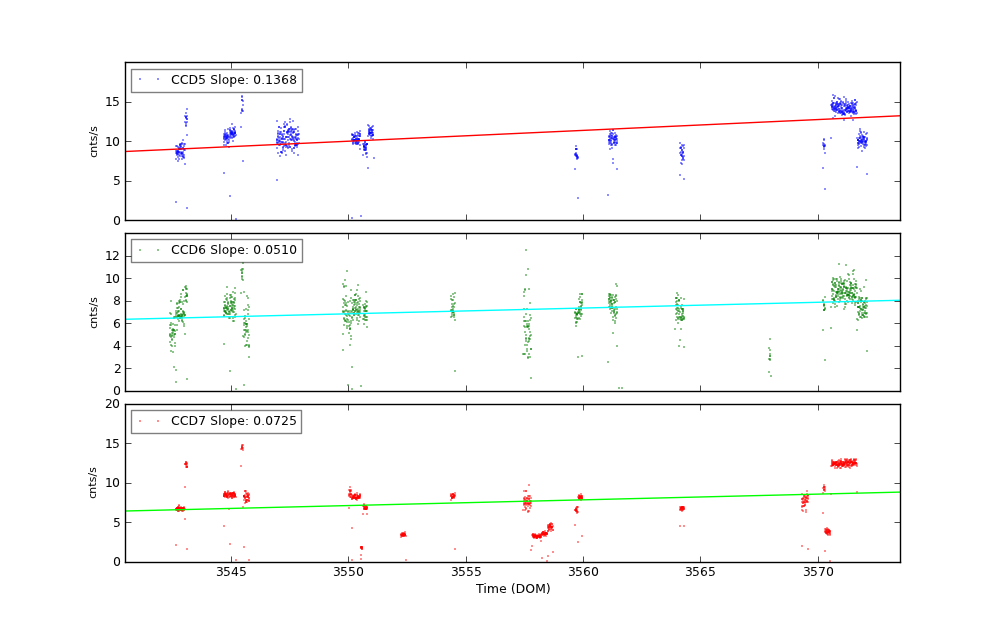Click the 3545 tick label on the x-axis
This screenshot has width=1000, height=624.
[x=231, y=572]
